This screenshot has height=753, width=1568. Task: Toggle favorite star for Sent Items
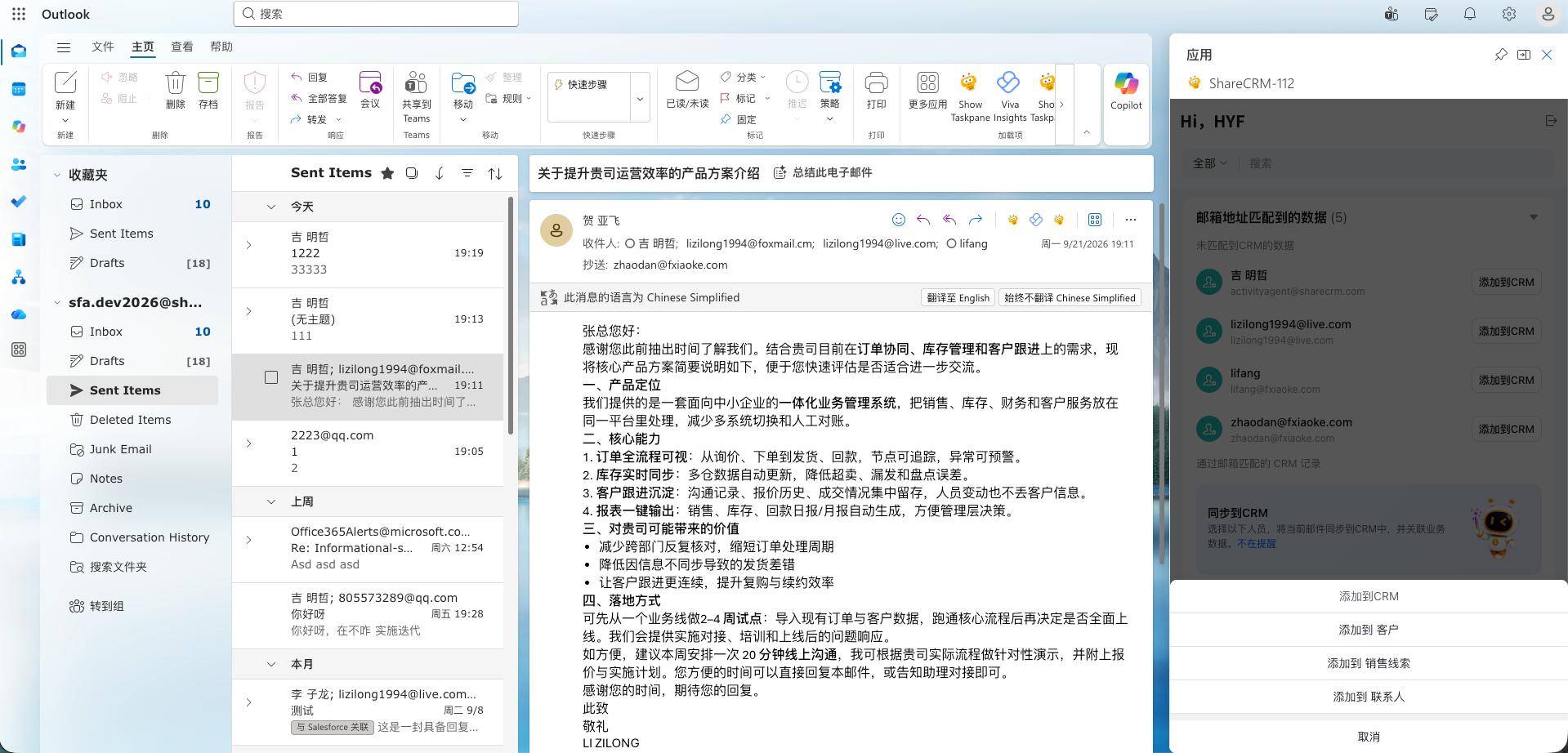[x=387, y=173]
